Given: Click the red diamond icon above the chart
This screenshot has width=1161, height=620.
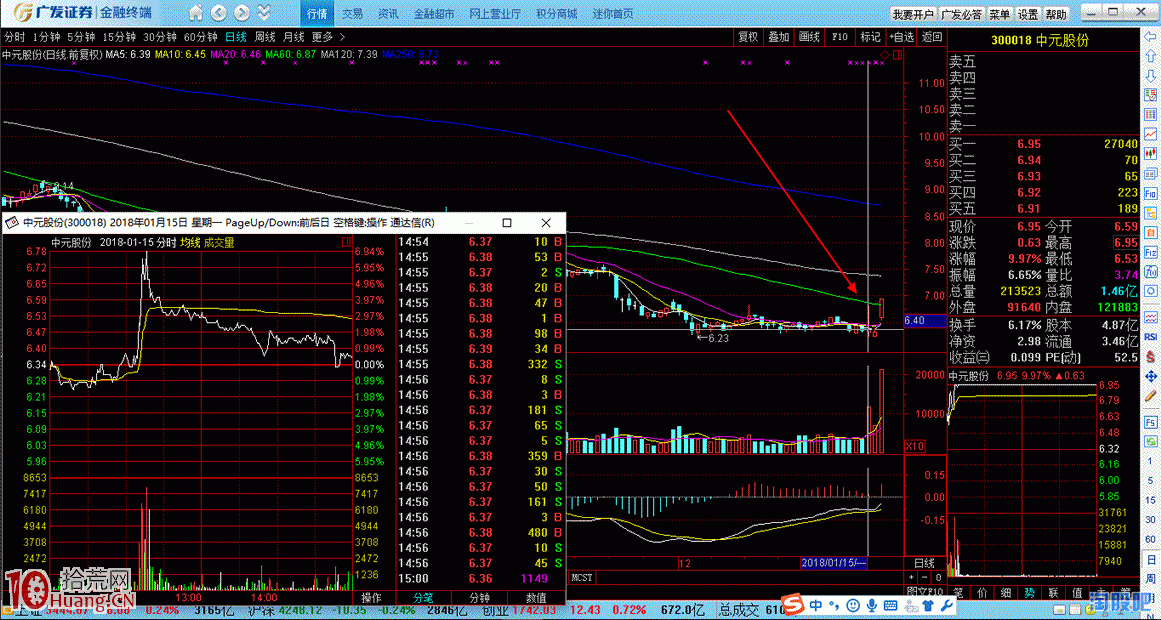Looking at the screenshot, I should 885,56.
